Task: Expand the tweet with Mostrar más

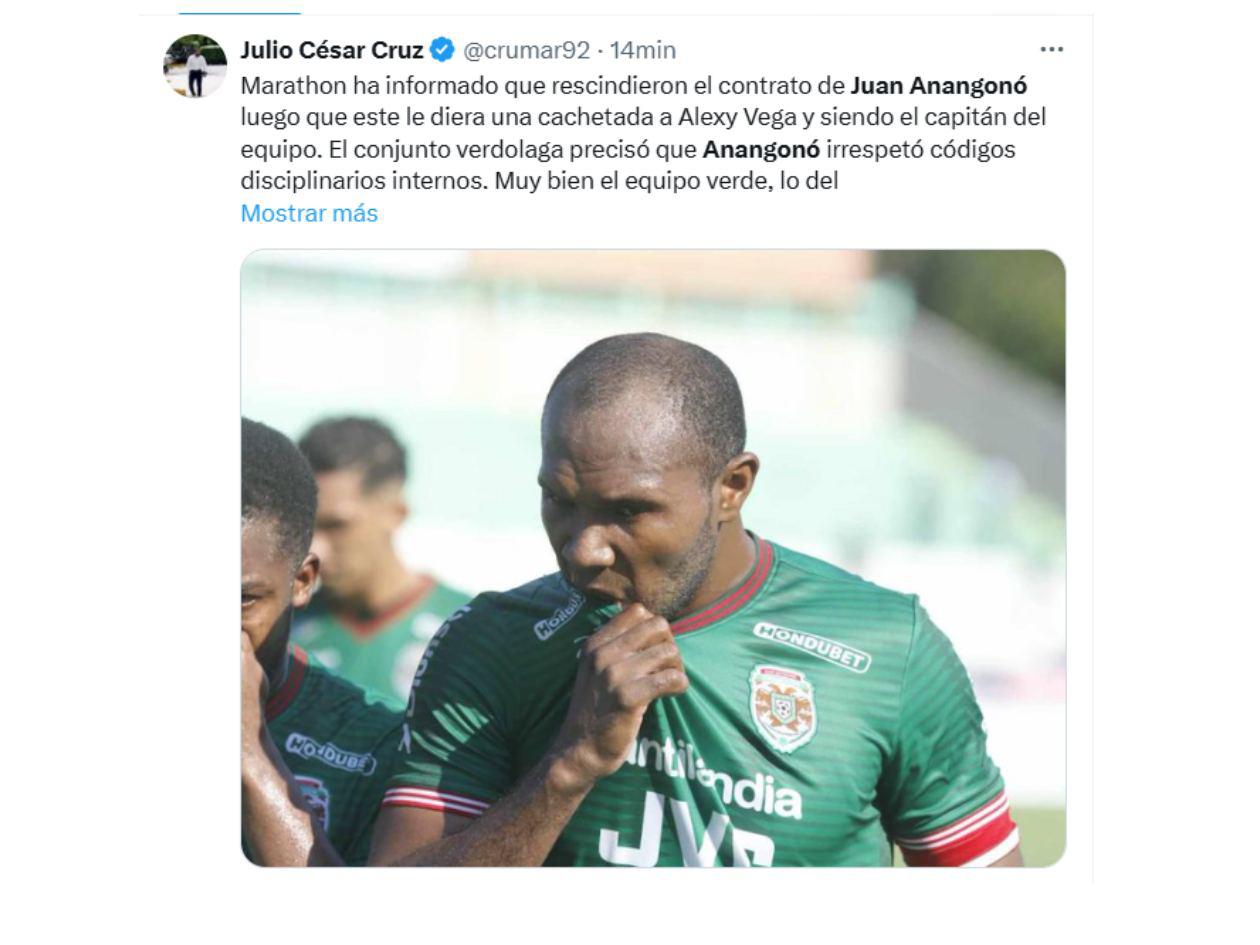Action: click(309, 213)
